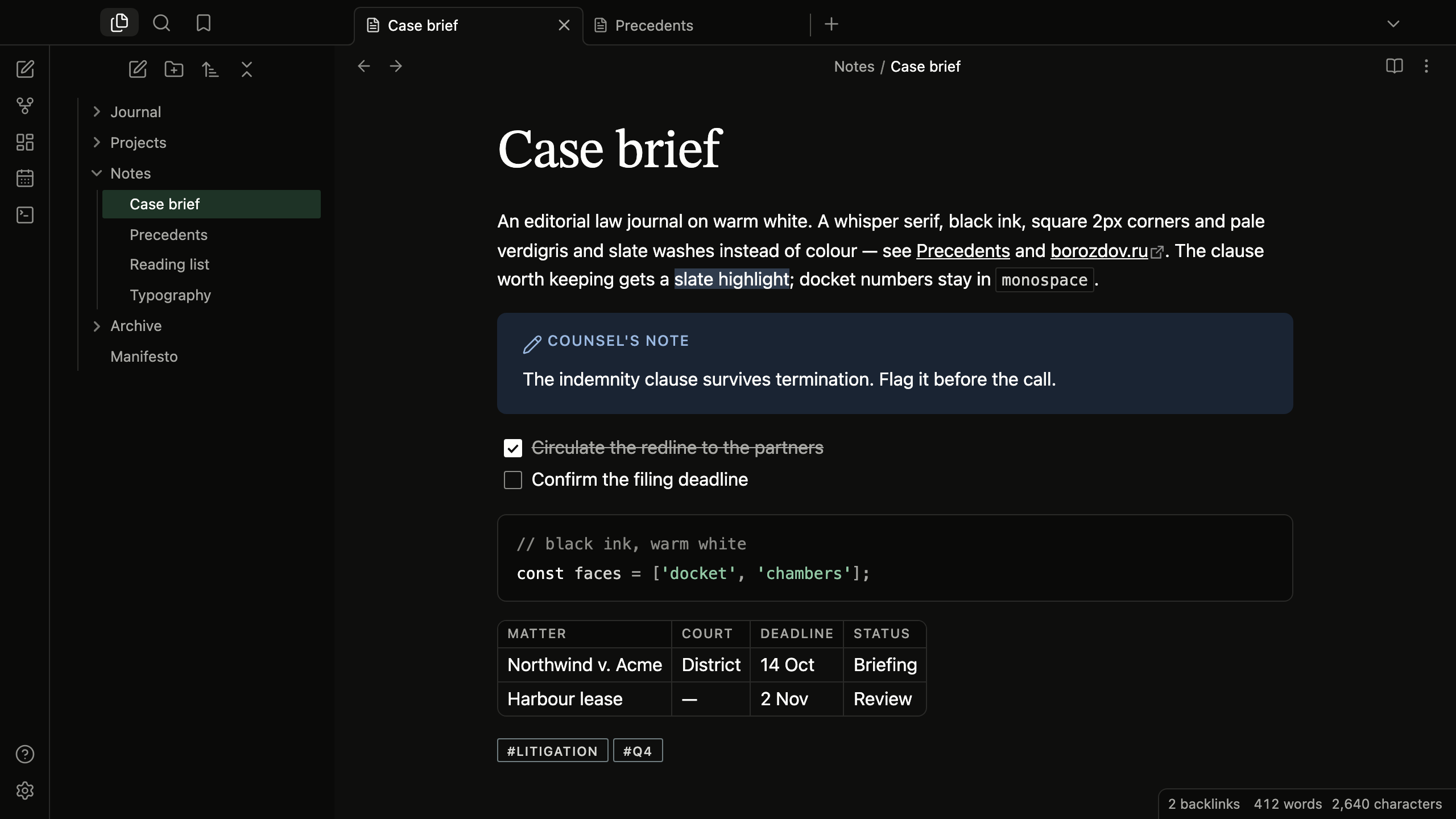Change the sort order icon
The height and width of the screenshot is (819, 1456).
210,69
